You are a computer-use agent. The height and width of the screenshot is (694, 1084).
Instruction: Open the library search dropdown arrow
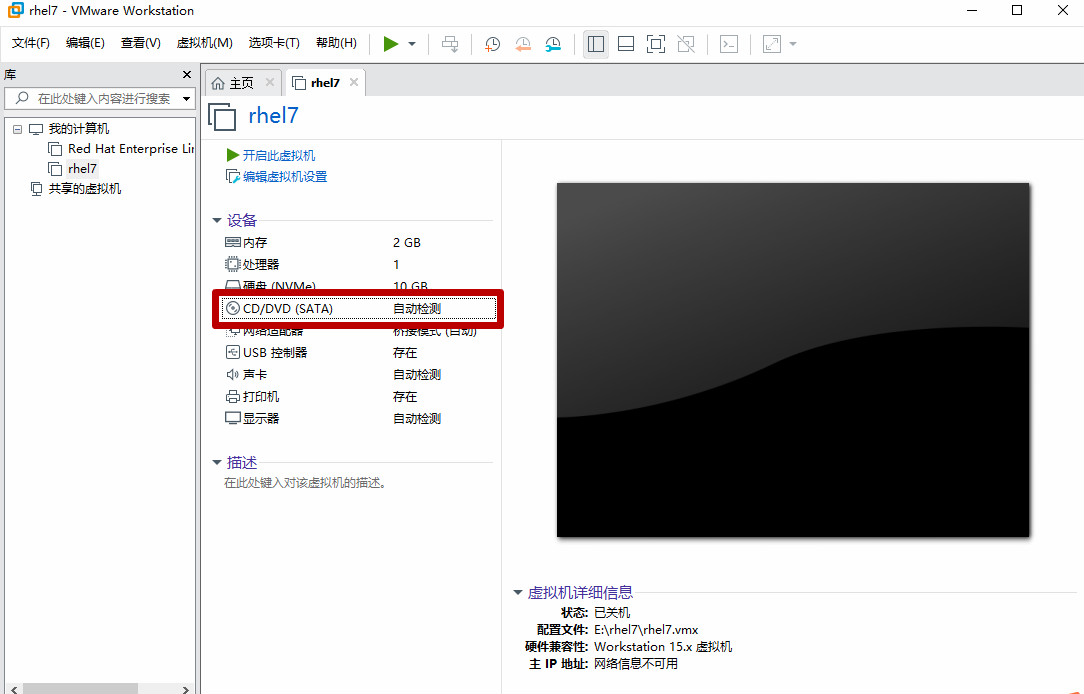pos(187,99)
